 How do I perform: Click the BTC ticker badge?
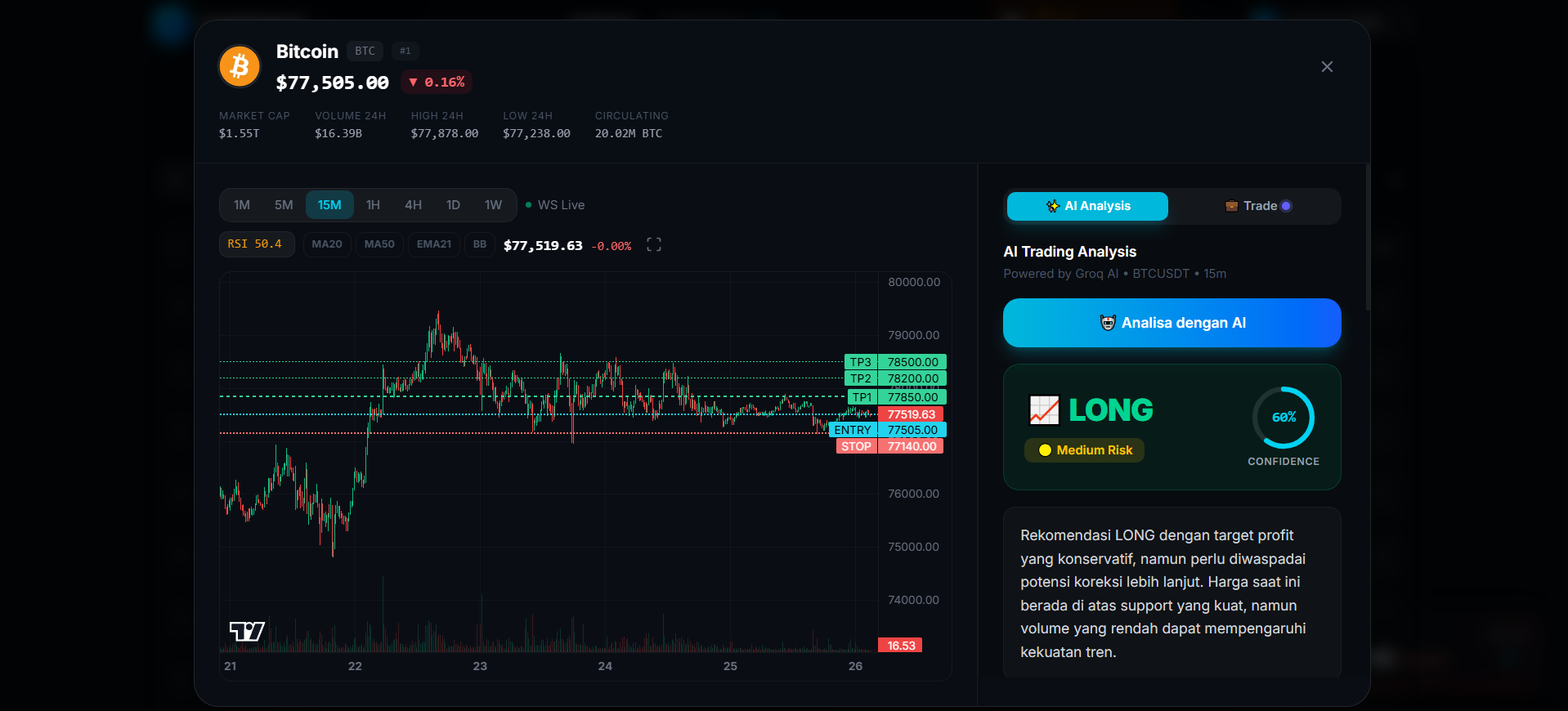tap(365, 51)
